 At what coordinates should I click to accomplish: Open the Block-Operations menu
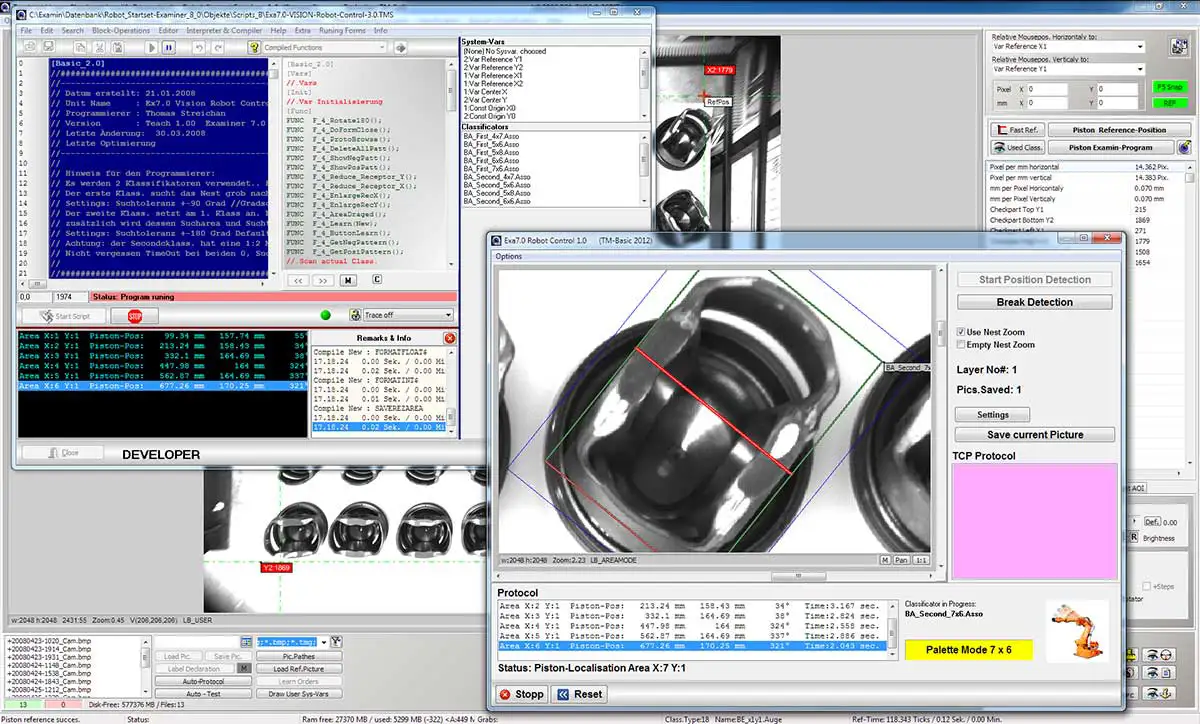pos(121,31)
